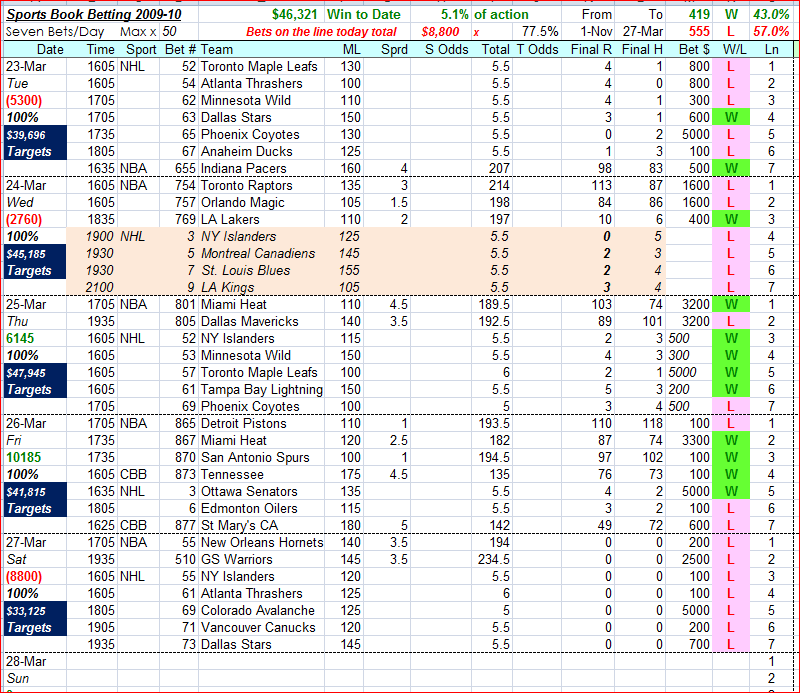This screenshot has height=693, width=800.
Task: Select the 25-Mar date cell
Action: (x=35, y=304)
